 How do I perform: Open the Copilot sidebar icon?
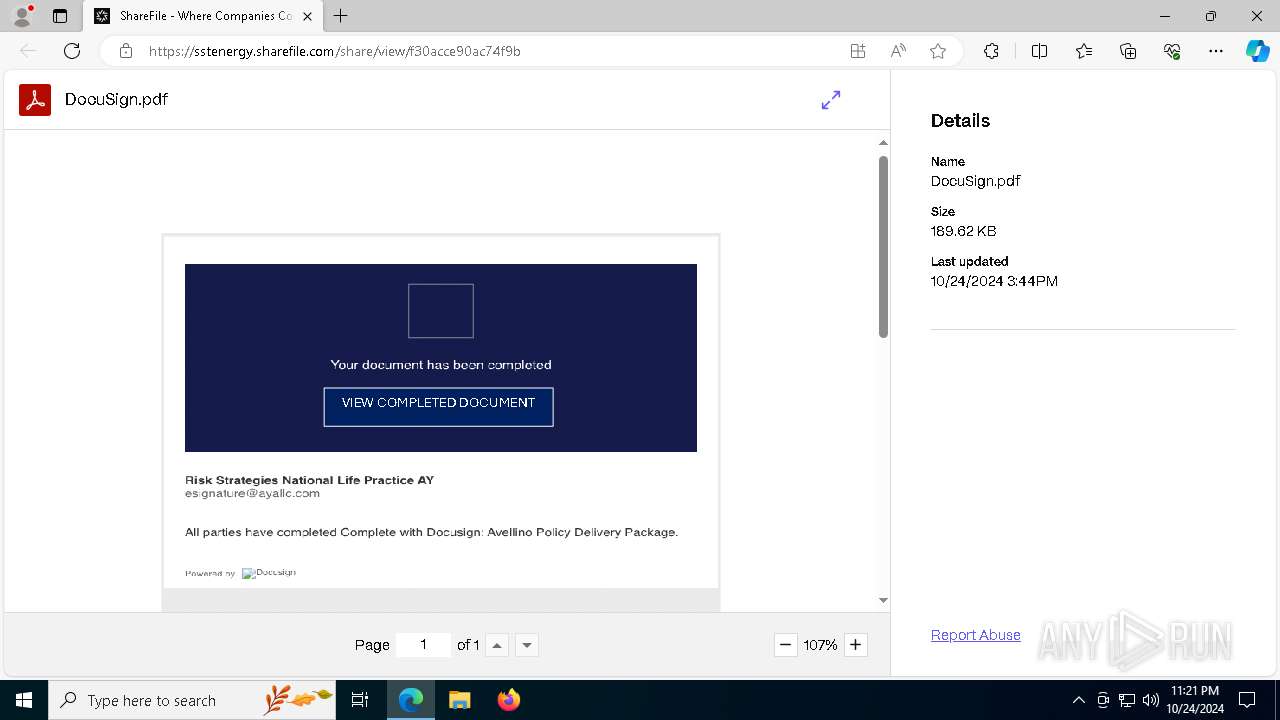[1257, 51]
